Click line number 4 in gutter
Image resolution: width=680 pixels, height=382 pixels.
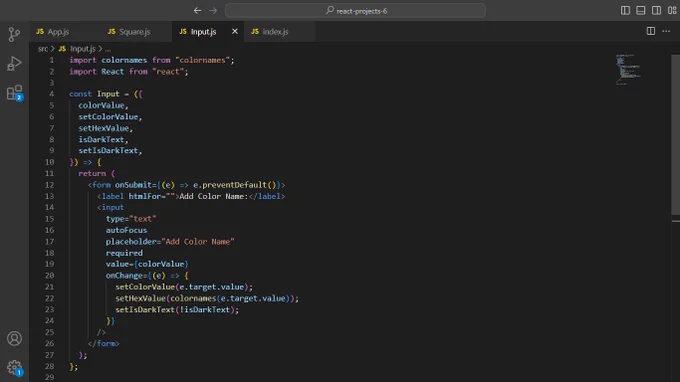(x=52, y=94)
